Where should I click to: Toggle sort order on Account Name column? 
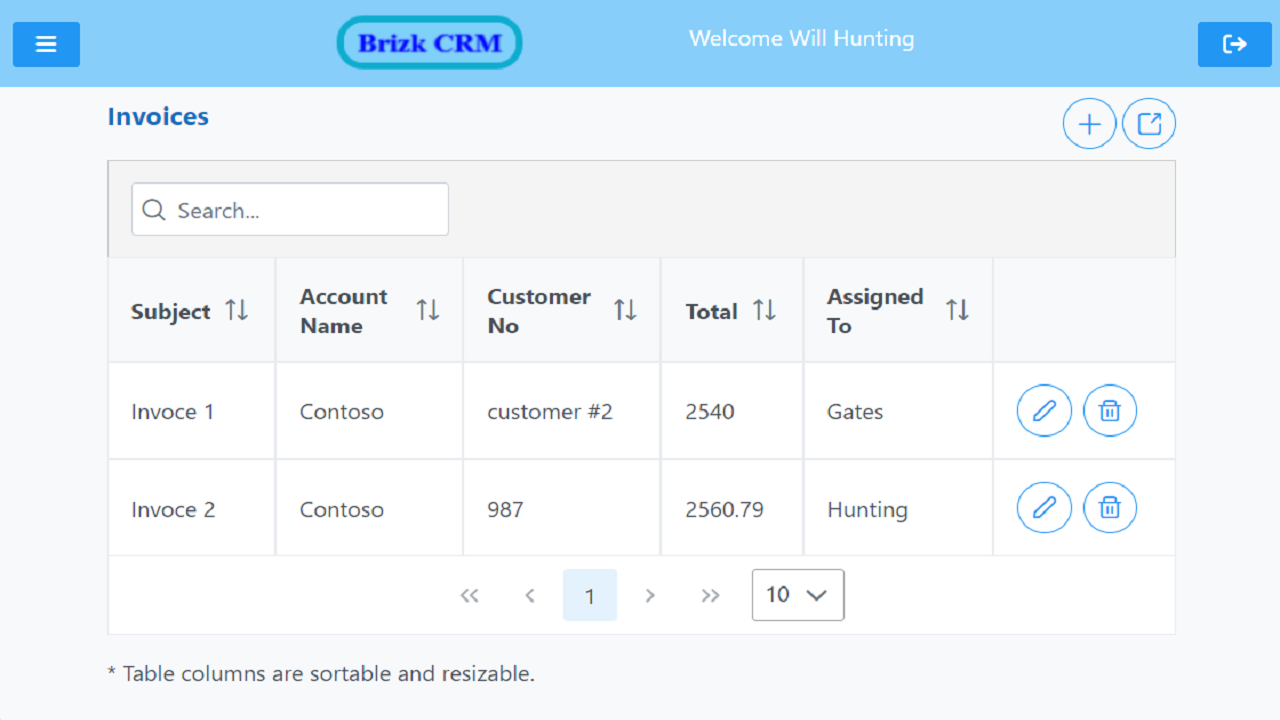[x=428, y=310]
